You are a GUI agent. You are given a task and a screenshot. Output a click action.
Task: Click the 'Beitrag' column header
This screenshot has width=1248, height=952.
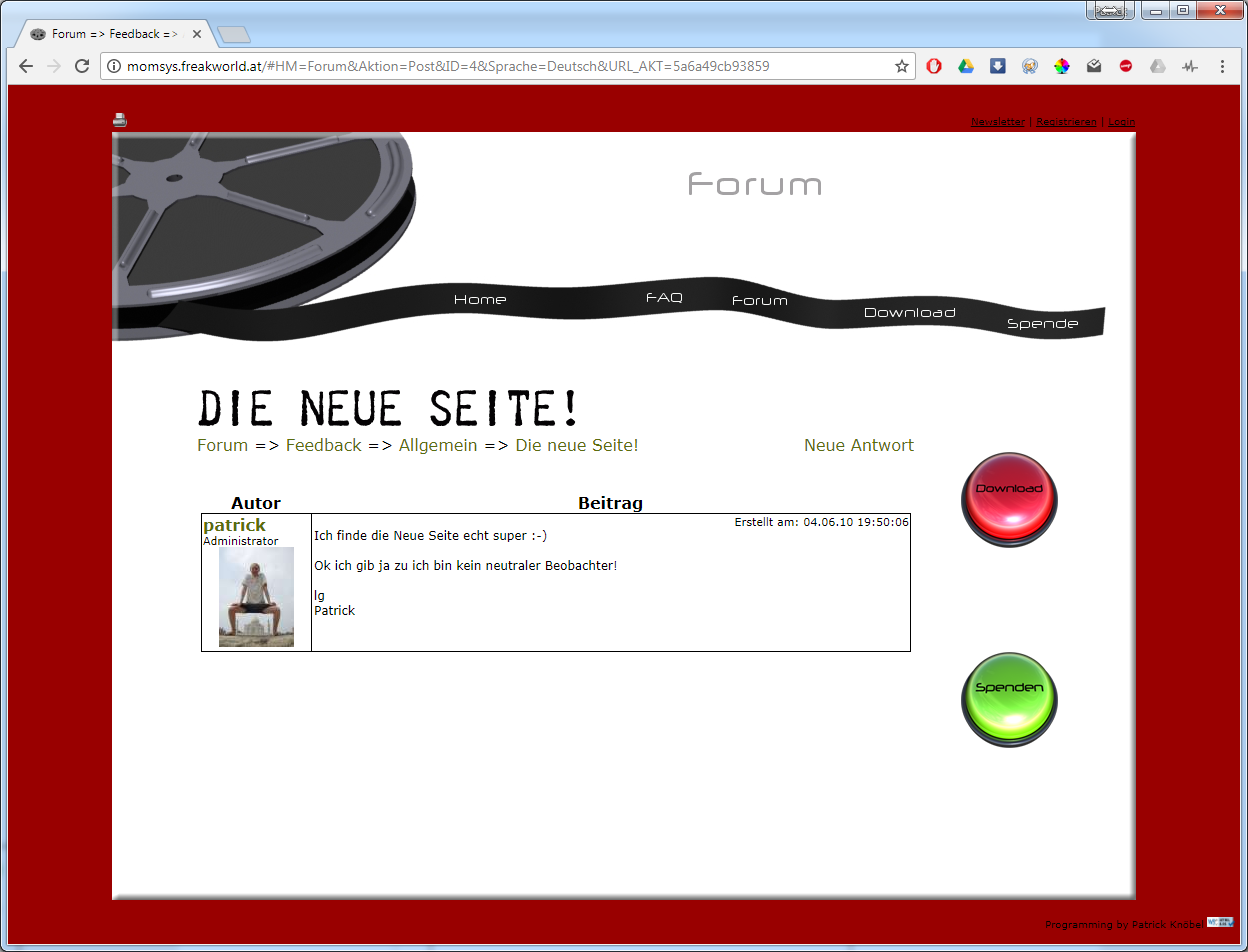[x=610, y=503]
